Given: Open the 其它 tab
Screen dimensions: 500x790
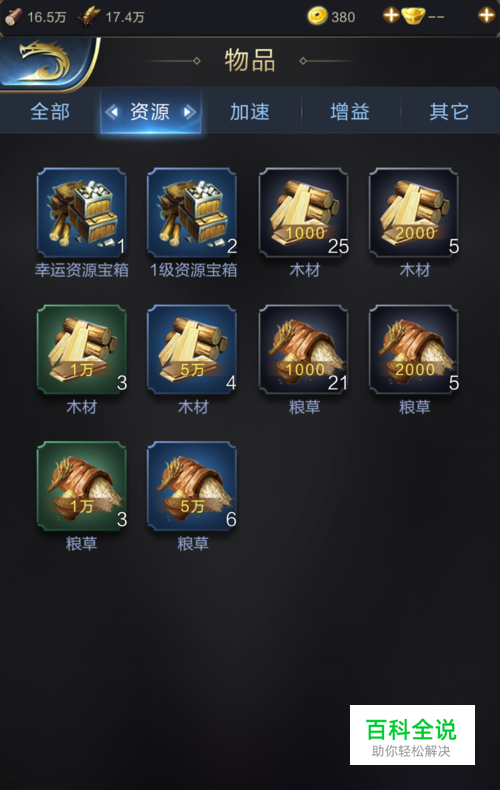Looking at the screenshot, I should click(449, 111).
